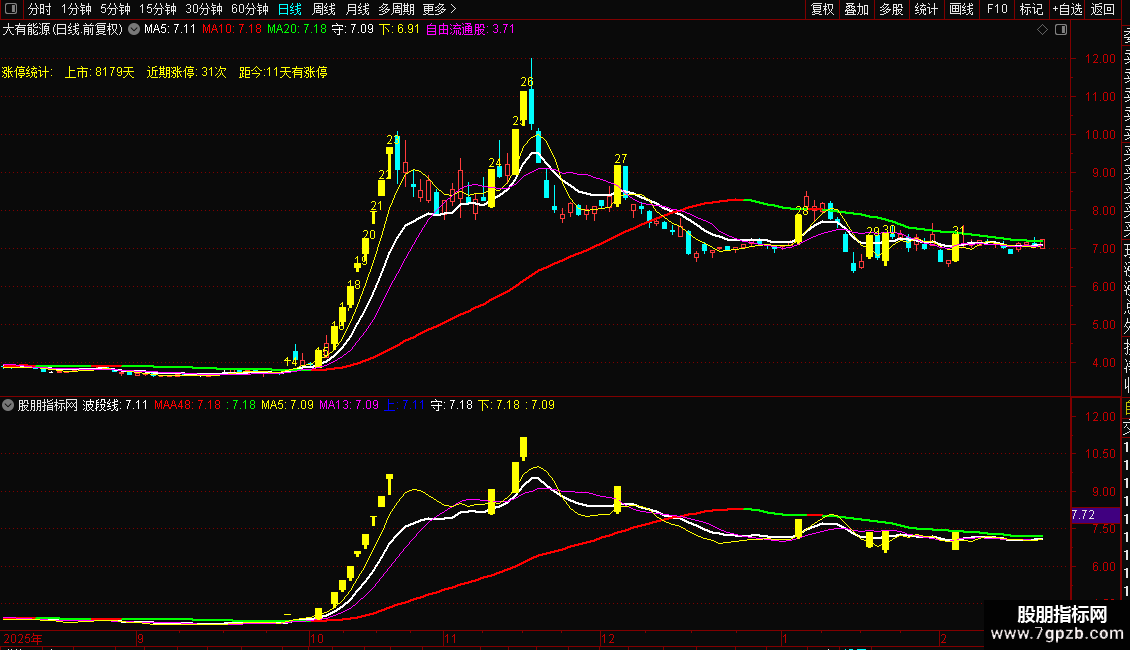Image resolution: width=1130 pixels, height=650 pixels.
Task: Toggle the left sidebar panel icon
Action: point(11,9)
